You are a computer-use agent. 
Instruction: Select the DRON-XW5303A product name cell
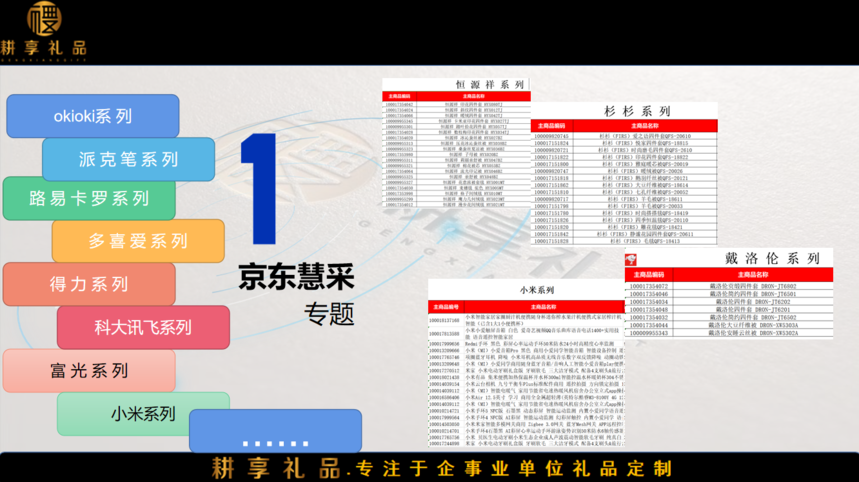[x=753, y=325]
